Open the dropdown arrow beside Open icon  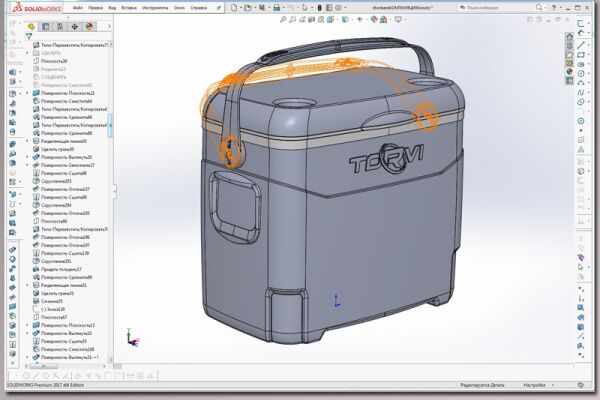(254, 8)
